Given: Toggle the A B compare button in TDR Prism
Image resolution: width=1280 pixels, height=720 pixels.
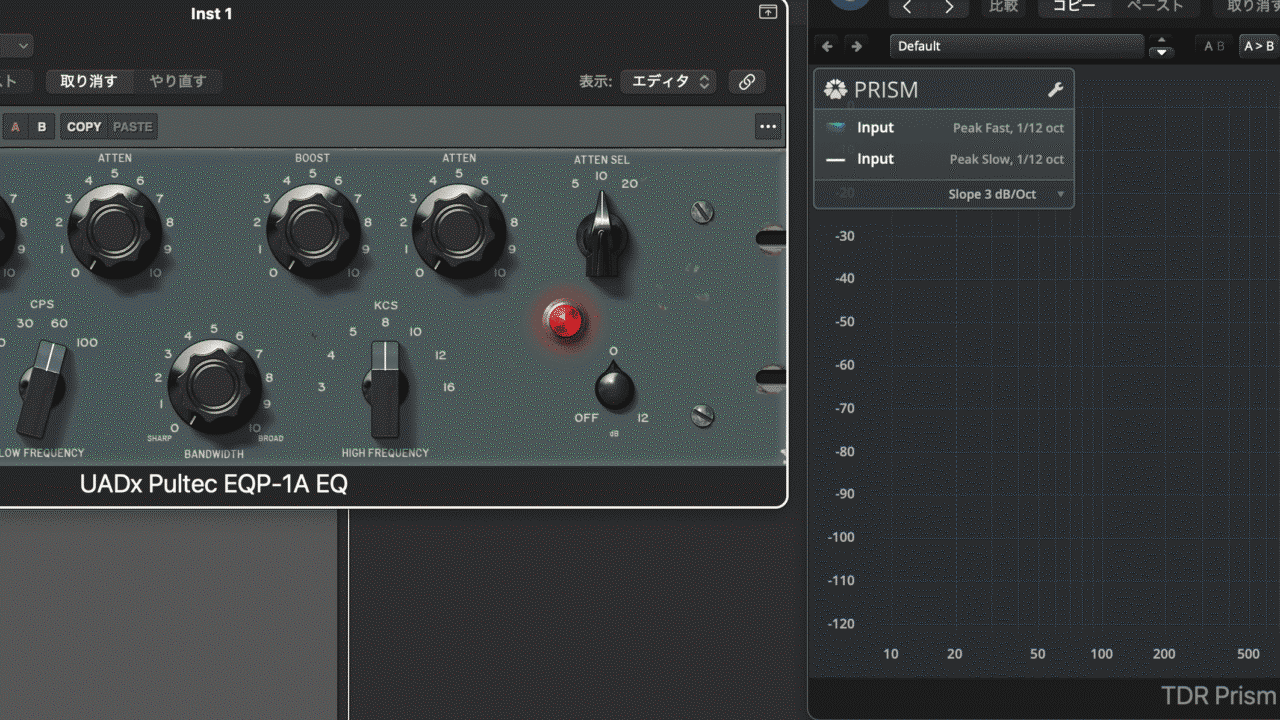Looking at the screenshot, I should 1213,46.
